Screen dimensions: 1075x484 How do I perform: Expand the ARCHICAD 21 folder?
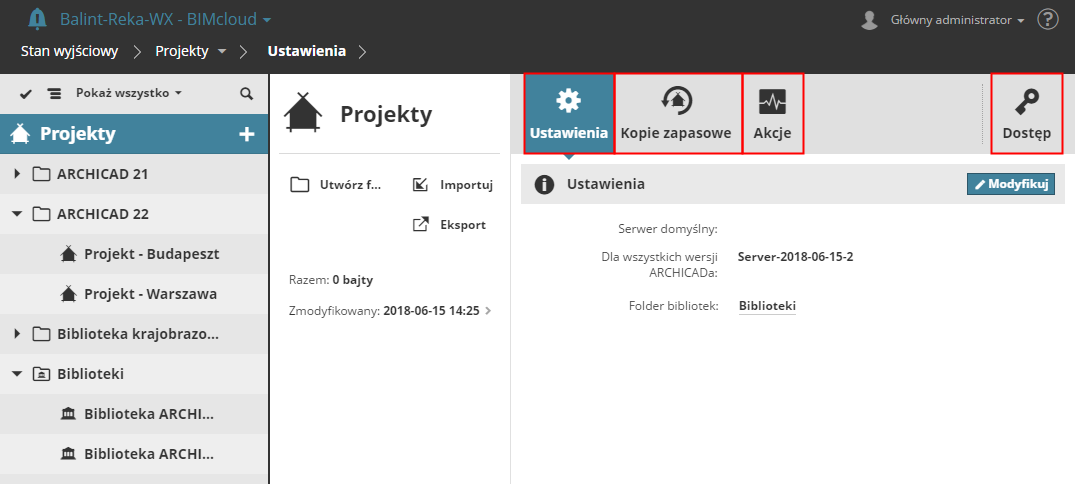pyautogui.click(x=17, y=174)
